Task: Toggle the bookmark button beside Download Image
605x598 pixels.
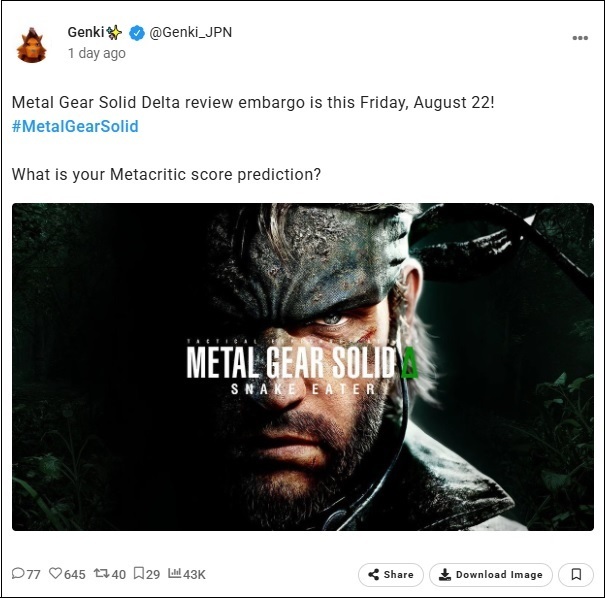Action: point(576,574)
